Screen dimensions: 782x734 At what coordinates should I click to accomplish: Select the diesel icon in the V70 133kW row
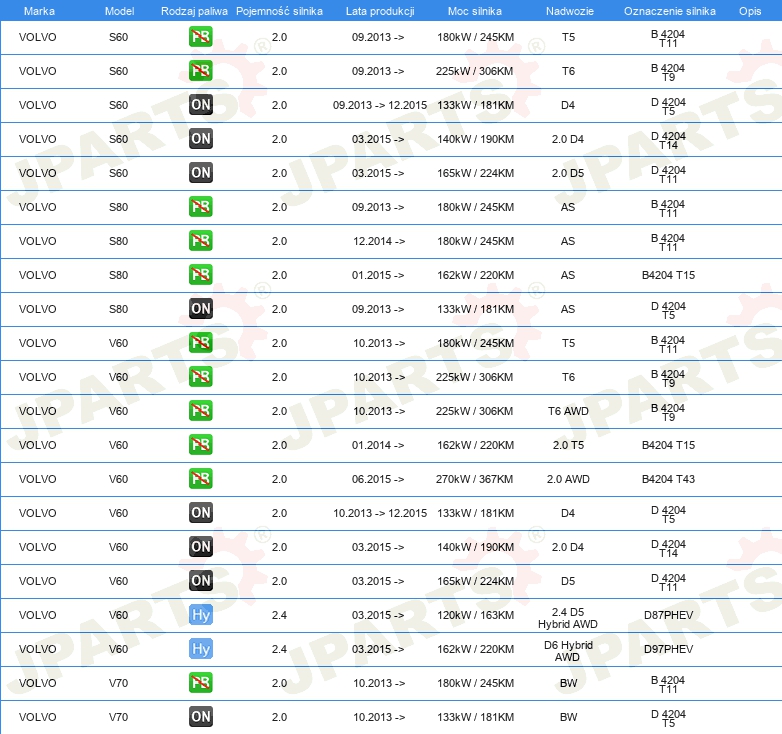pos(201,717)
